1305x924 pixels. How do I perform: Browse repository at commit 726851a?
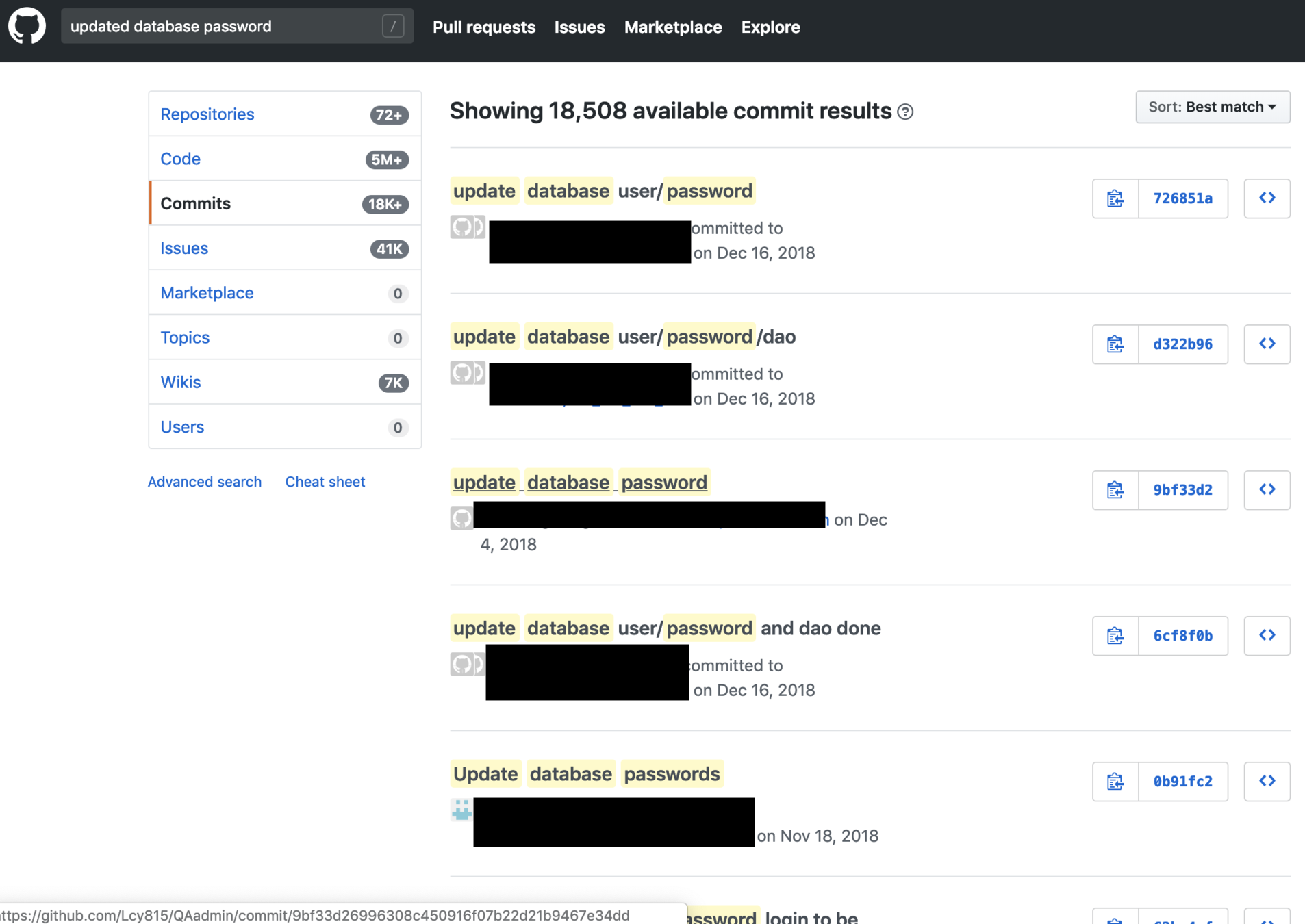1267,198
